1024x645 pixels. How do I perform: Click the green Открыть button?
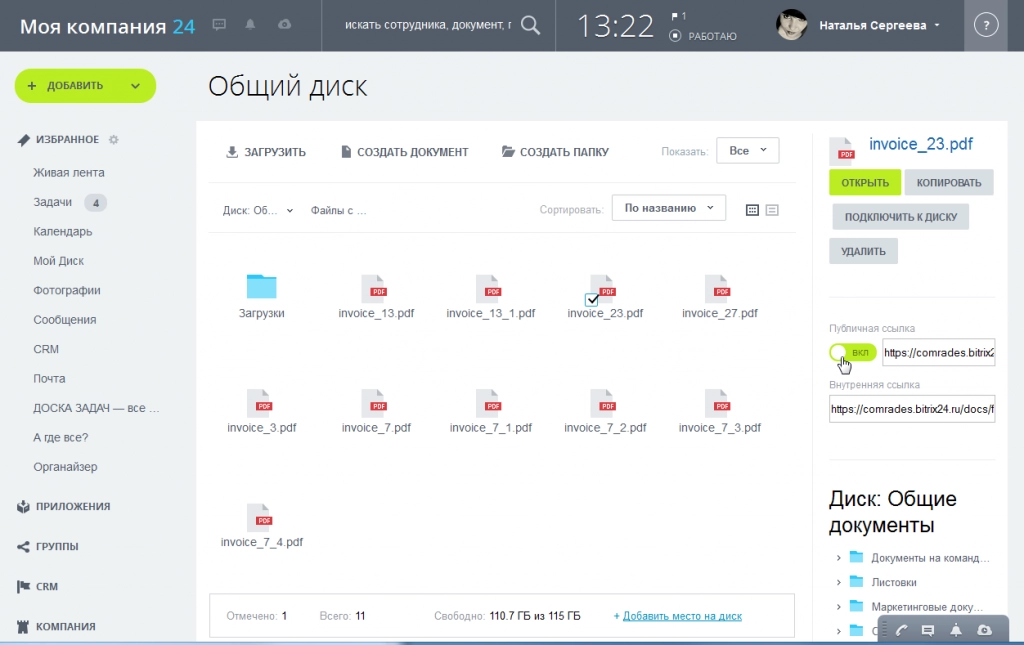864,182
